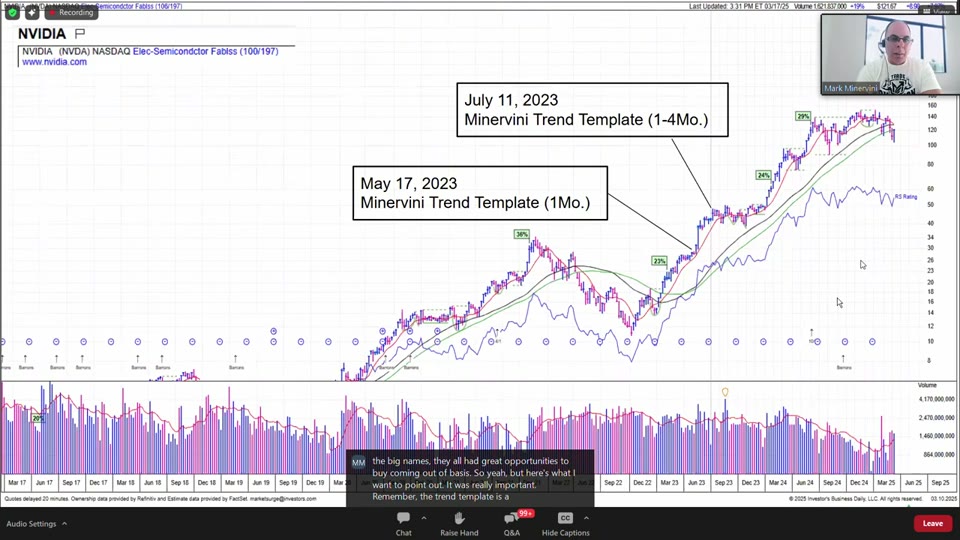The image size is (960, 540).
Task: Click the 4,170,000,000 volume value
Action: click(x=937, y=399)
